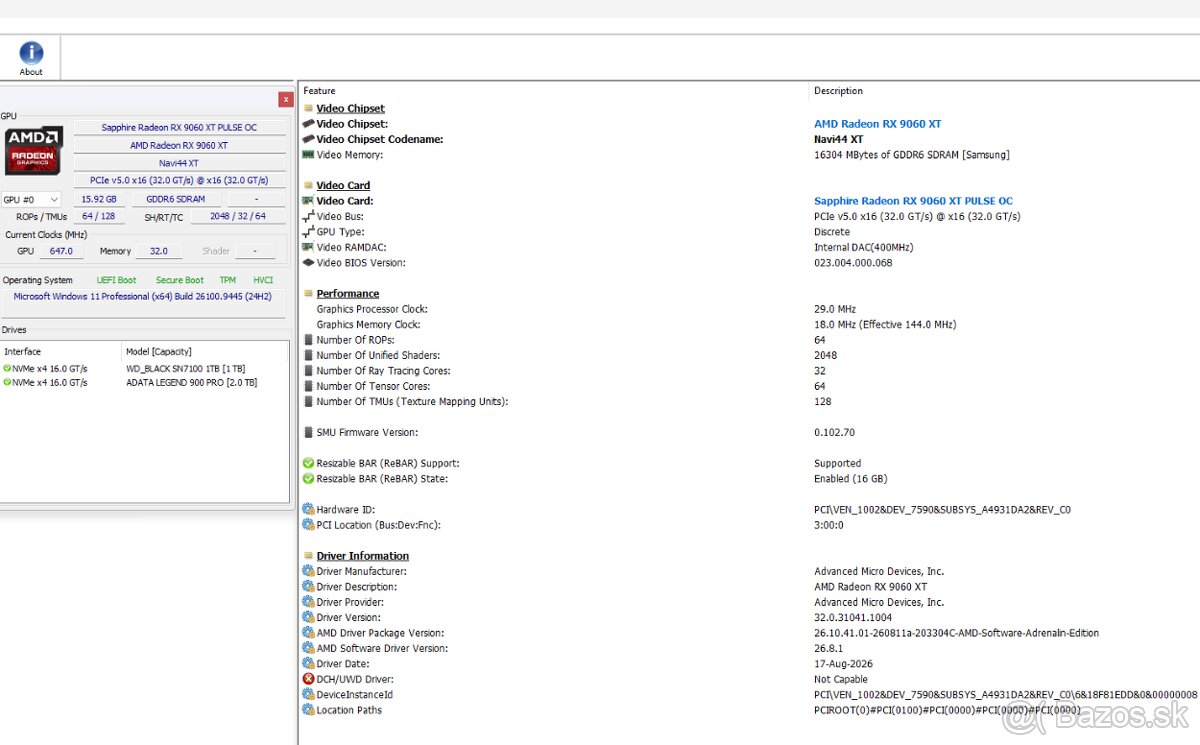Select the Video Memory feature row
1200x745 pixels.
tap(750, 155)
